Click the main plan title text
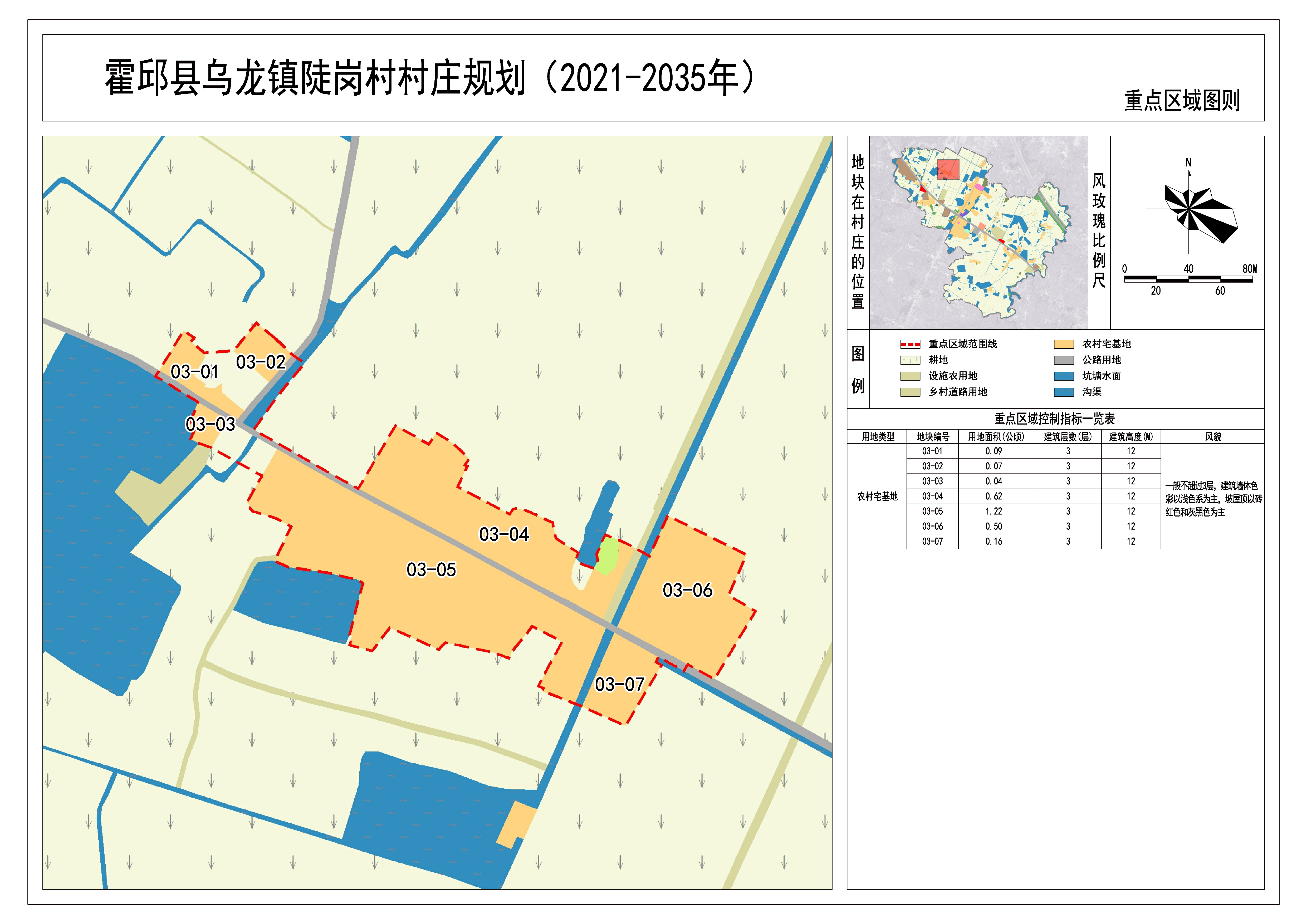1307x924 pixels. click(x=430, y=78)
